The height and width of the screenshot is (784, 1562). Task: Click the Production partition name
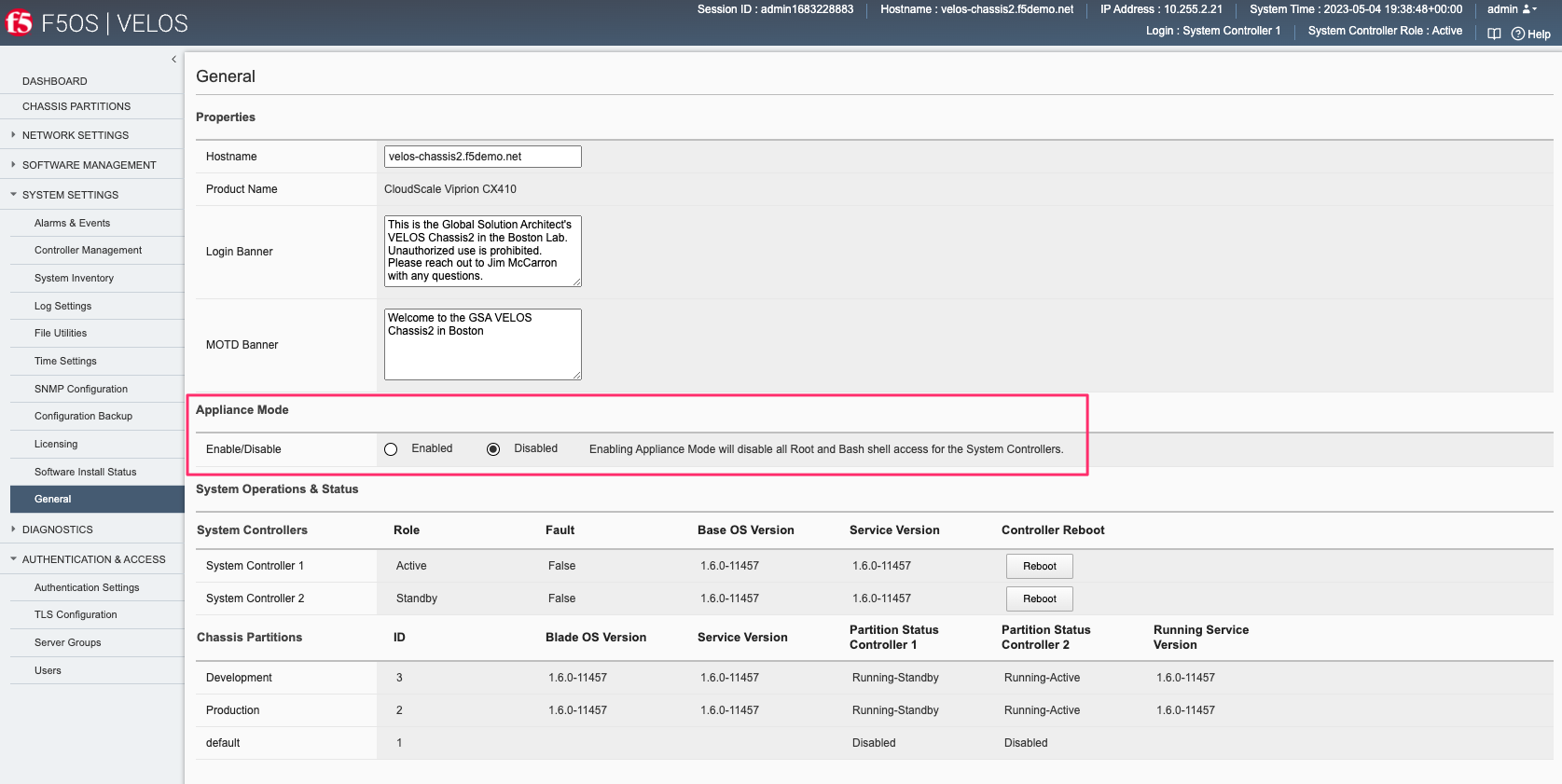(x=232, y=710)
